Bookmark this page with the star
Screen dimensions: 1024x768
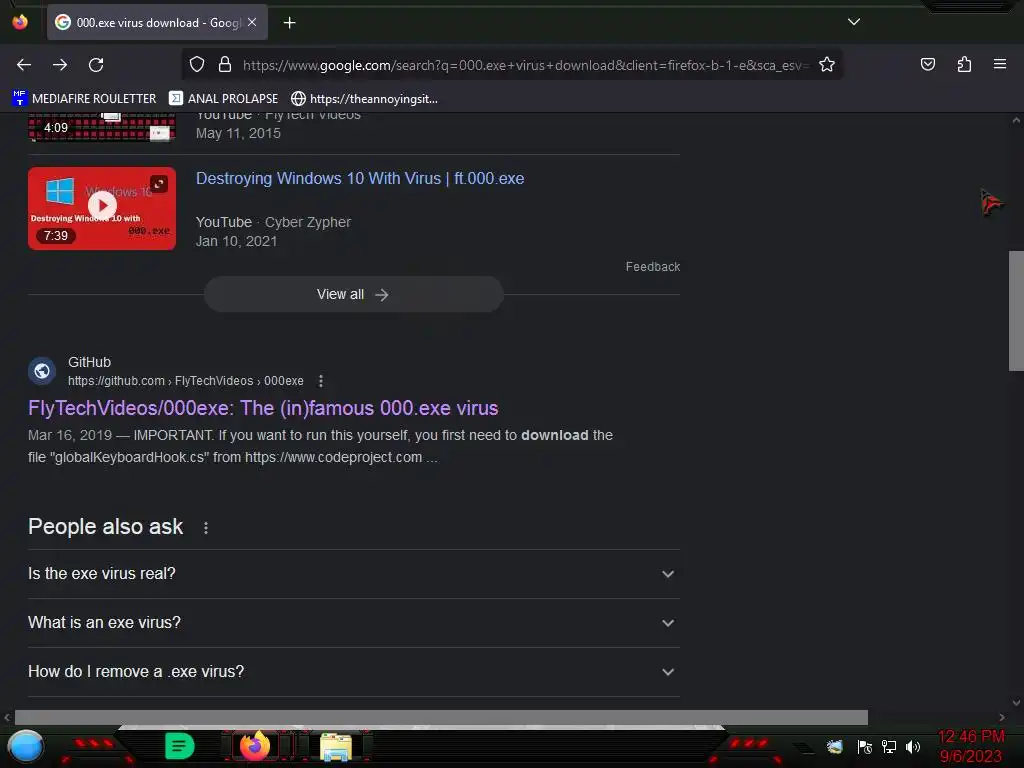(827, 65)
